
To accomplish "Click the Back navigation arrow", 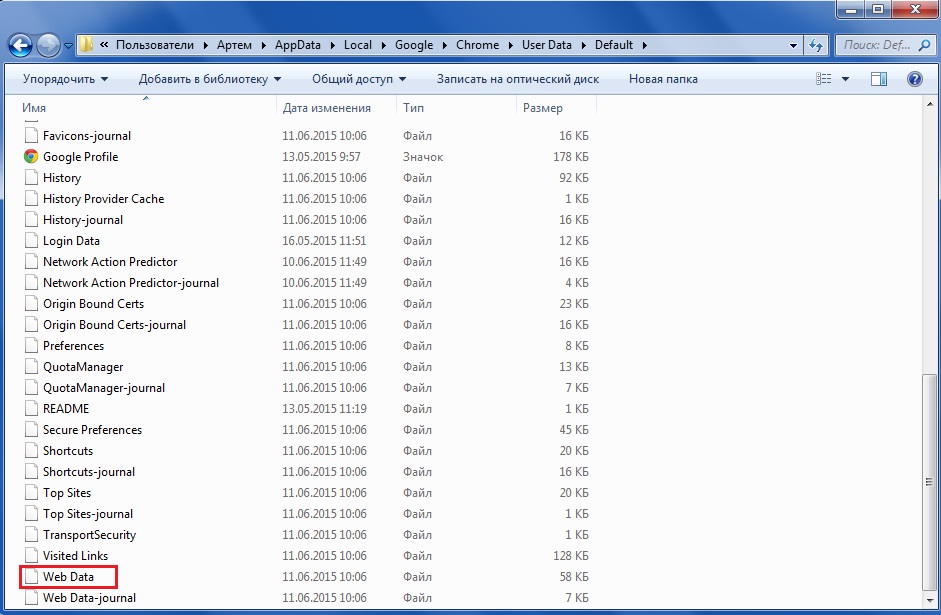I will [20, 45].
